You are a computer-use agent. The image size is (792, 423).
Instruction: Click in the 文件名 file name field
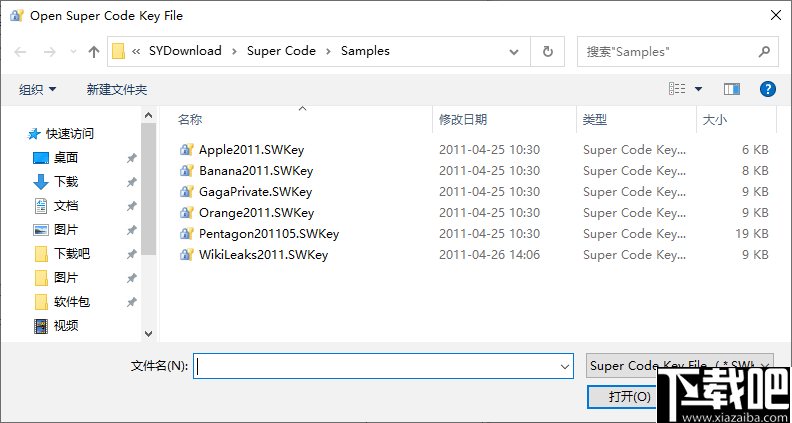click(383, 367)
